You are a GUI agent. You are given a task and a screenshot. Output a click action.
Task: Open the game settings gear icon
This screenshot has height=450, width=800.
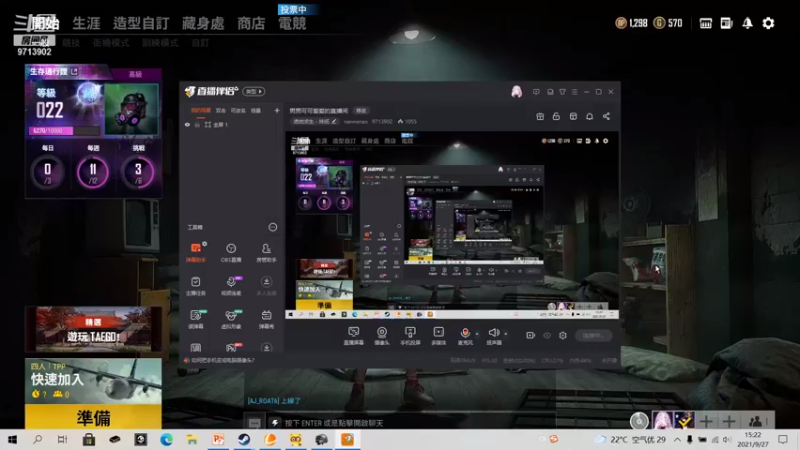[768, 23]
